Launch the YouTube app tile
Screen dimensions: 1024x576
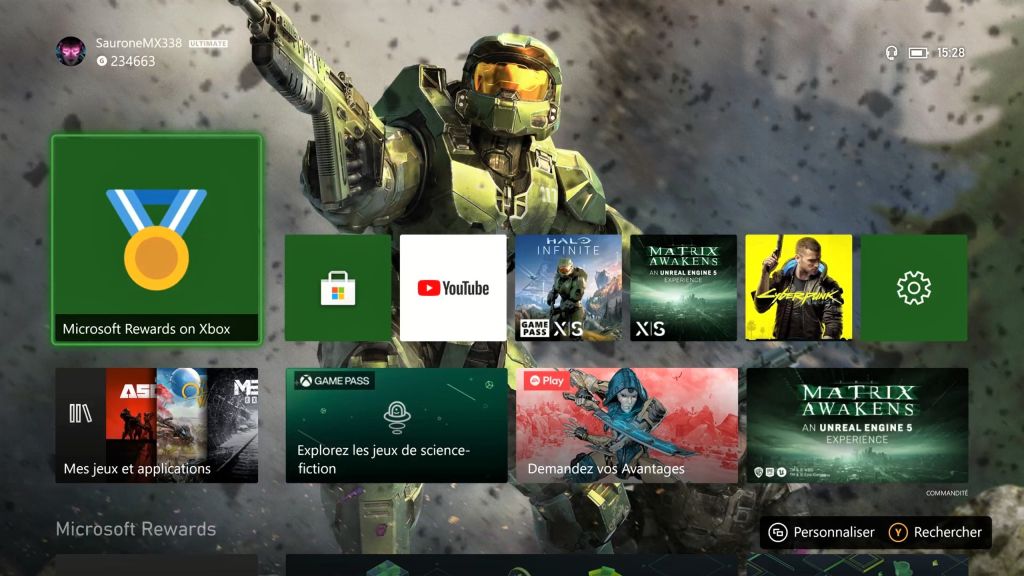(x=453, y=288)
